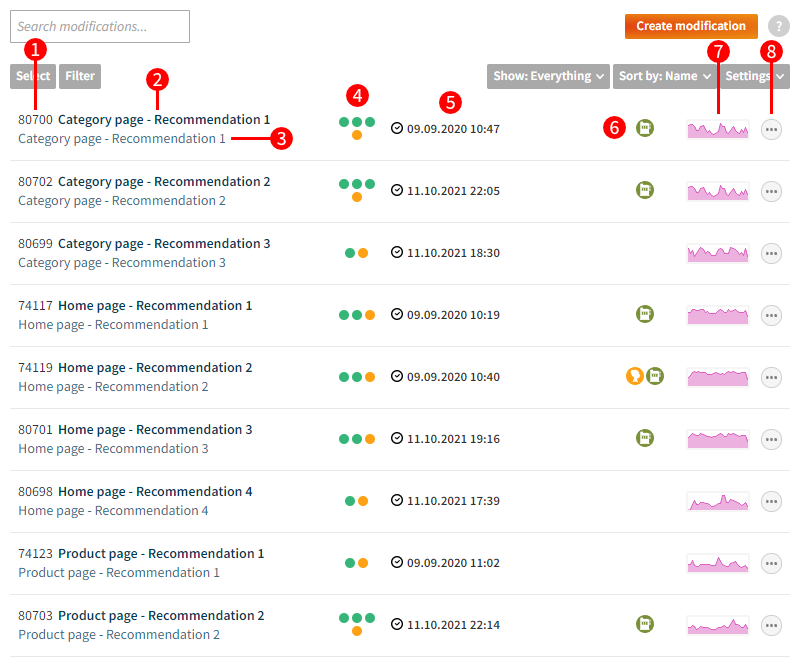
Task: Click the green campaign icon for Home page Recommendation 1
Action: (x=645, y=314)
